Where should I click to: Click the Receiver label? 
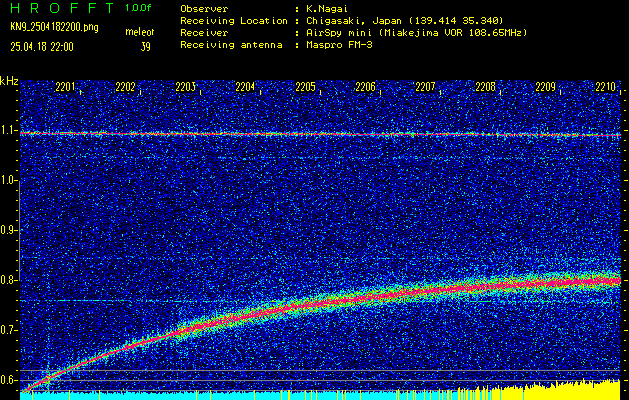click(x=204, y=33)
